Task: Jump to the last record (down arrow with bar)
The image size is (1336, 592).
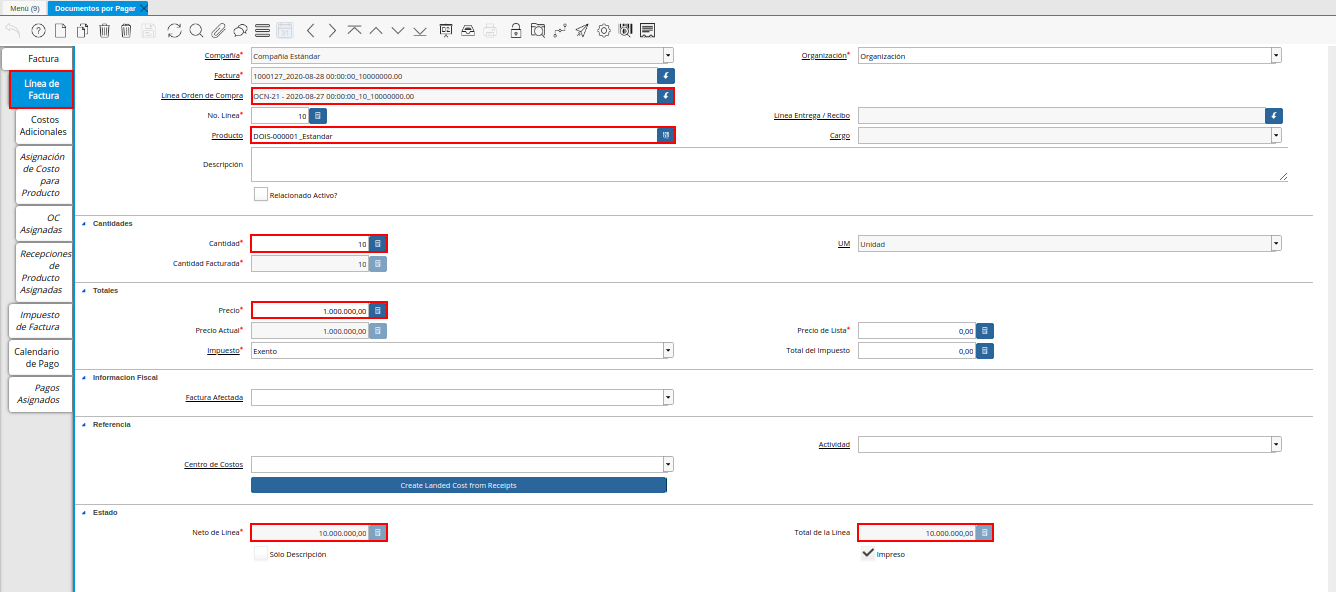Action: (x=420, y=30)
